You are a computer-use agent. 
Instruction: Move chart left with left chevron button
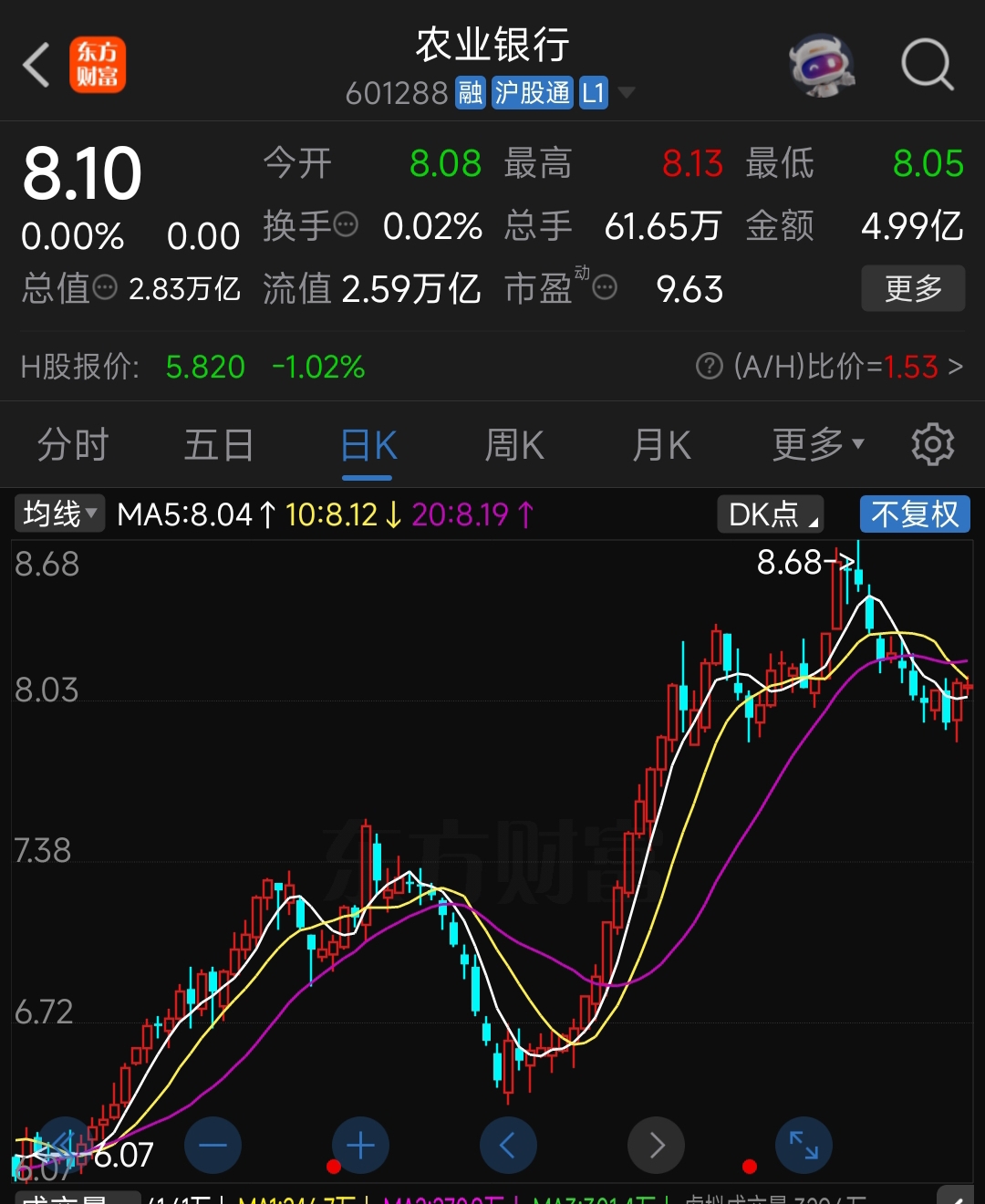pyautogui.click(x=508, y=1146)
